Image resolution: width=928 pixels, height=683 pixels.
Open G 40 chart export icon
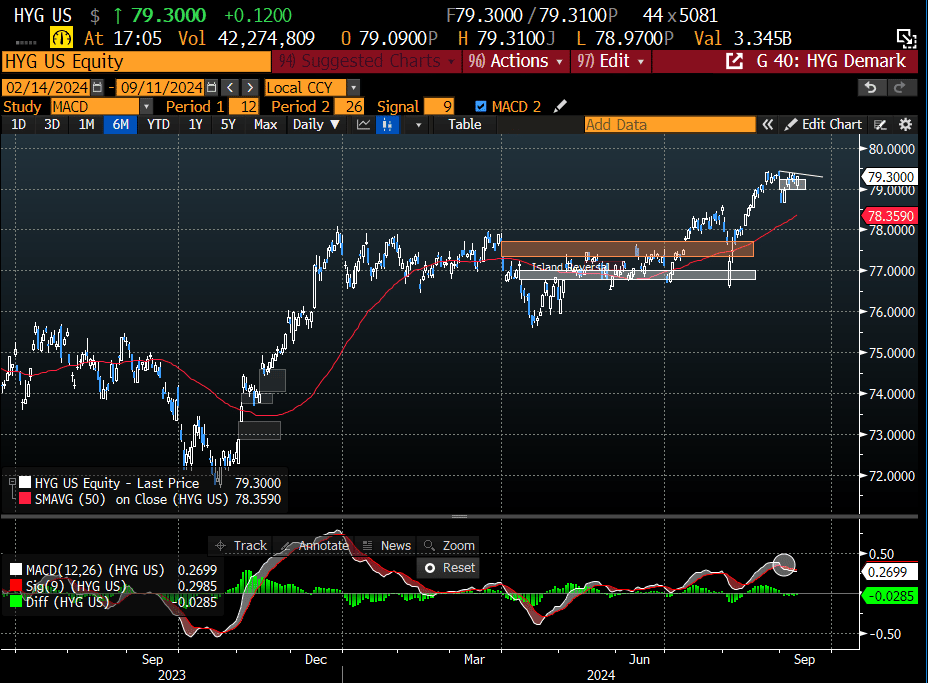pos(734,61)
